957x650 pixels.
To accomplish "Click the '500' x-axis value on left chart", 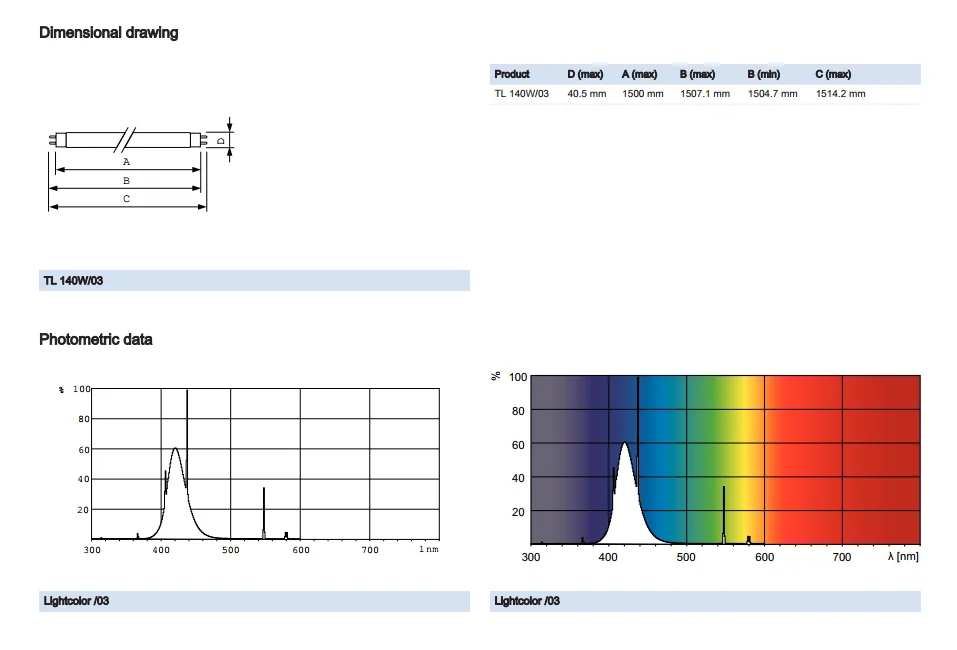I will click(x=231, y=550).
